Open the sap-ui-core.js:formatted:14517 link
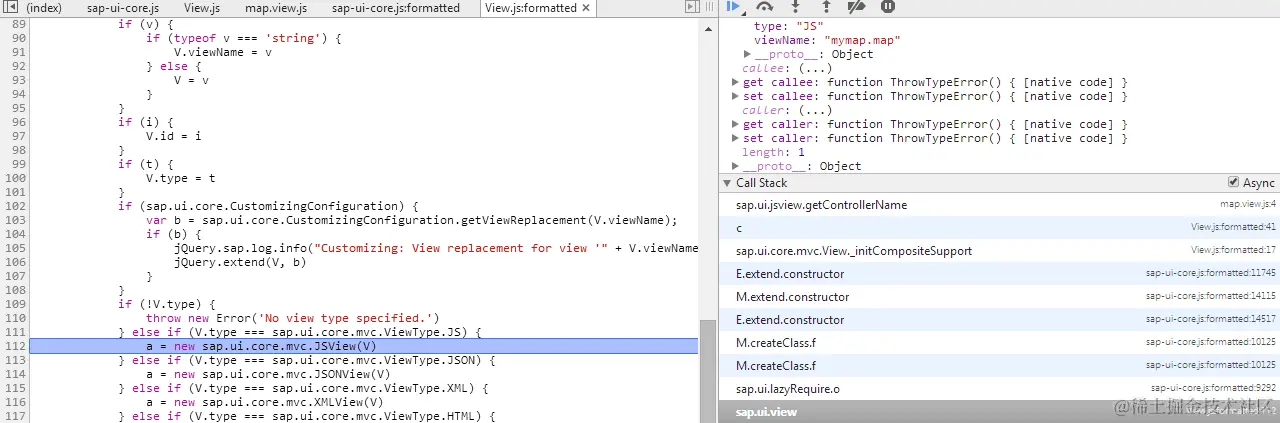This screenshot has width=1280, height=423. 1211,319
